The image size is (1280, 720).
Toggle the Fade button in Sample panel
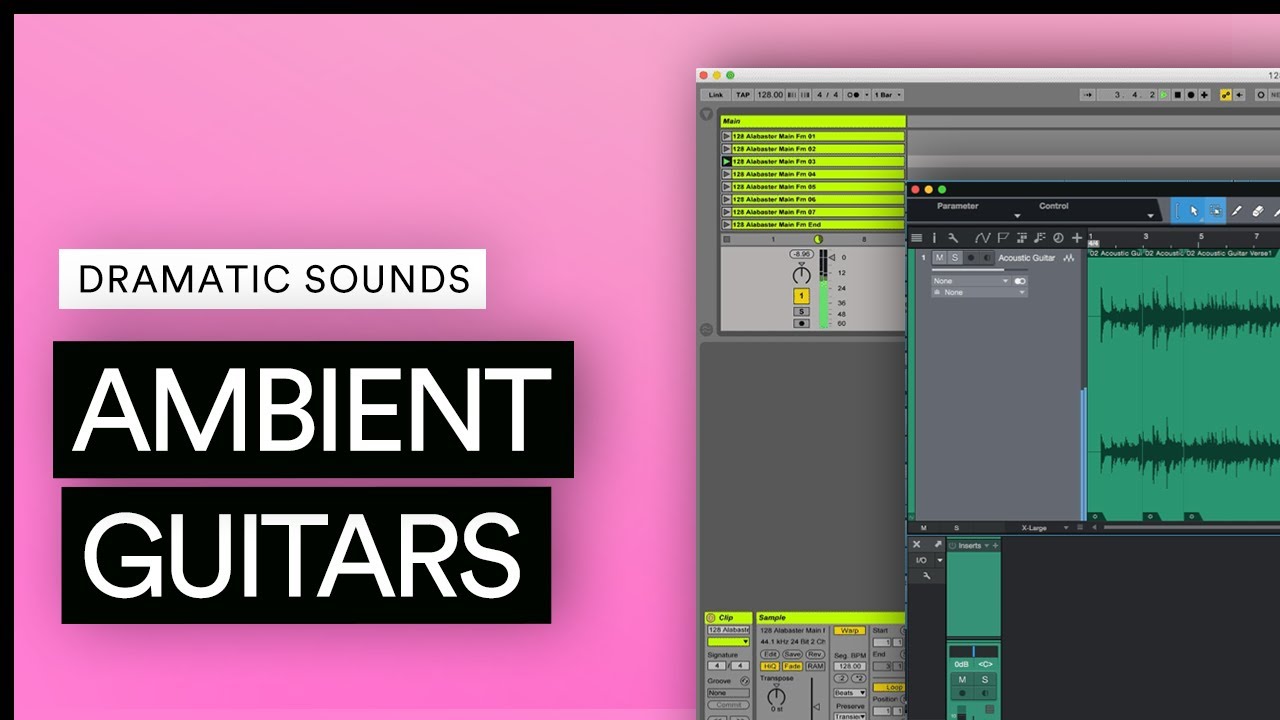click(x=792, y=666)
